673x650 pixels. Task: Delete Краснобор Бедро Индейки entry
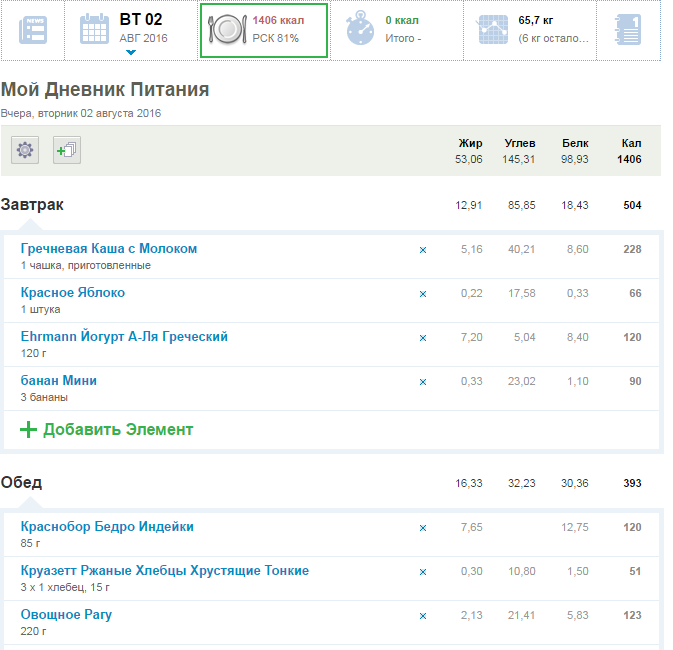tap(422, 528)
